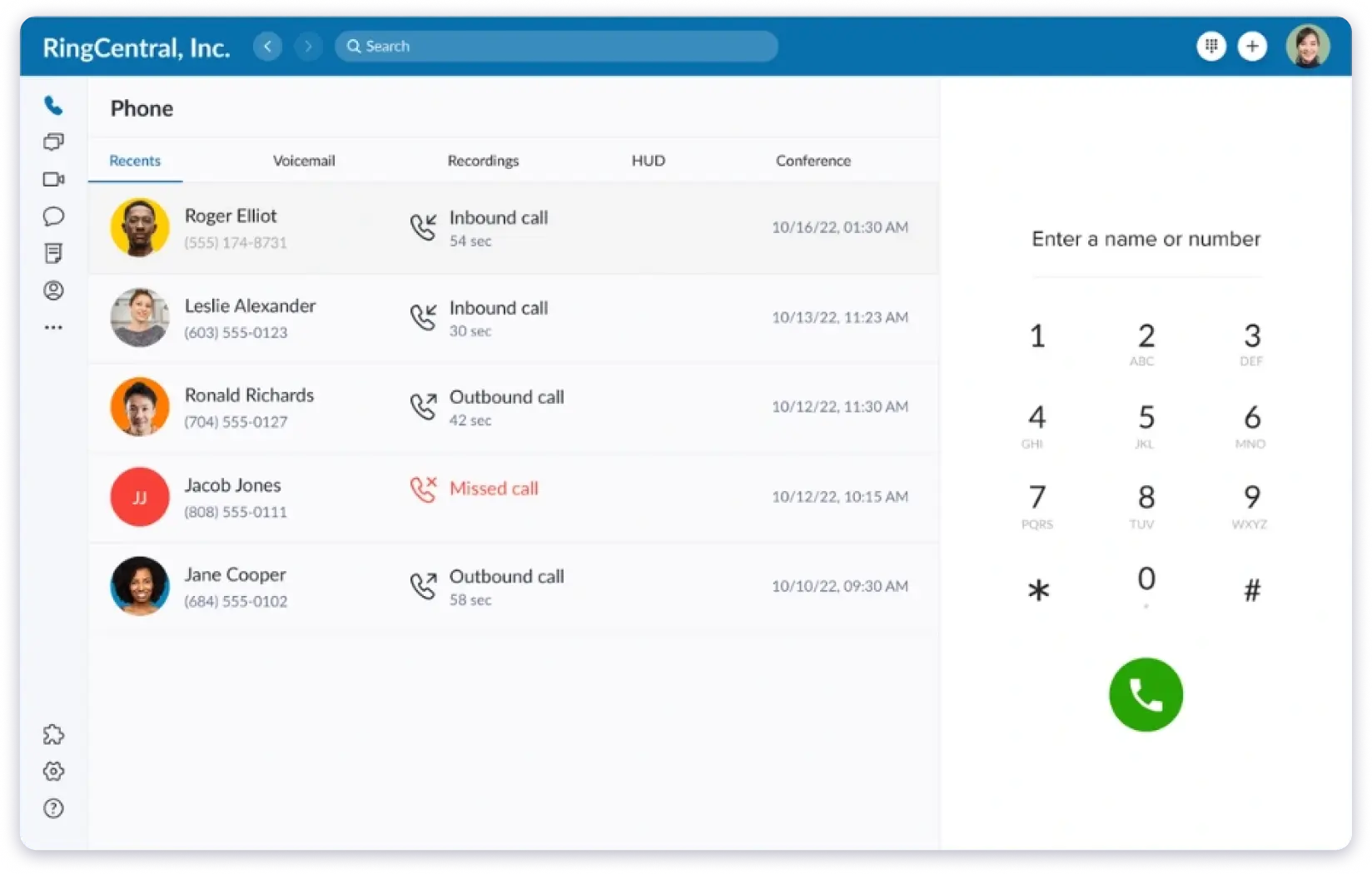Select the Phone icon in the sidebar

tap(53, 105)
